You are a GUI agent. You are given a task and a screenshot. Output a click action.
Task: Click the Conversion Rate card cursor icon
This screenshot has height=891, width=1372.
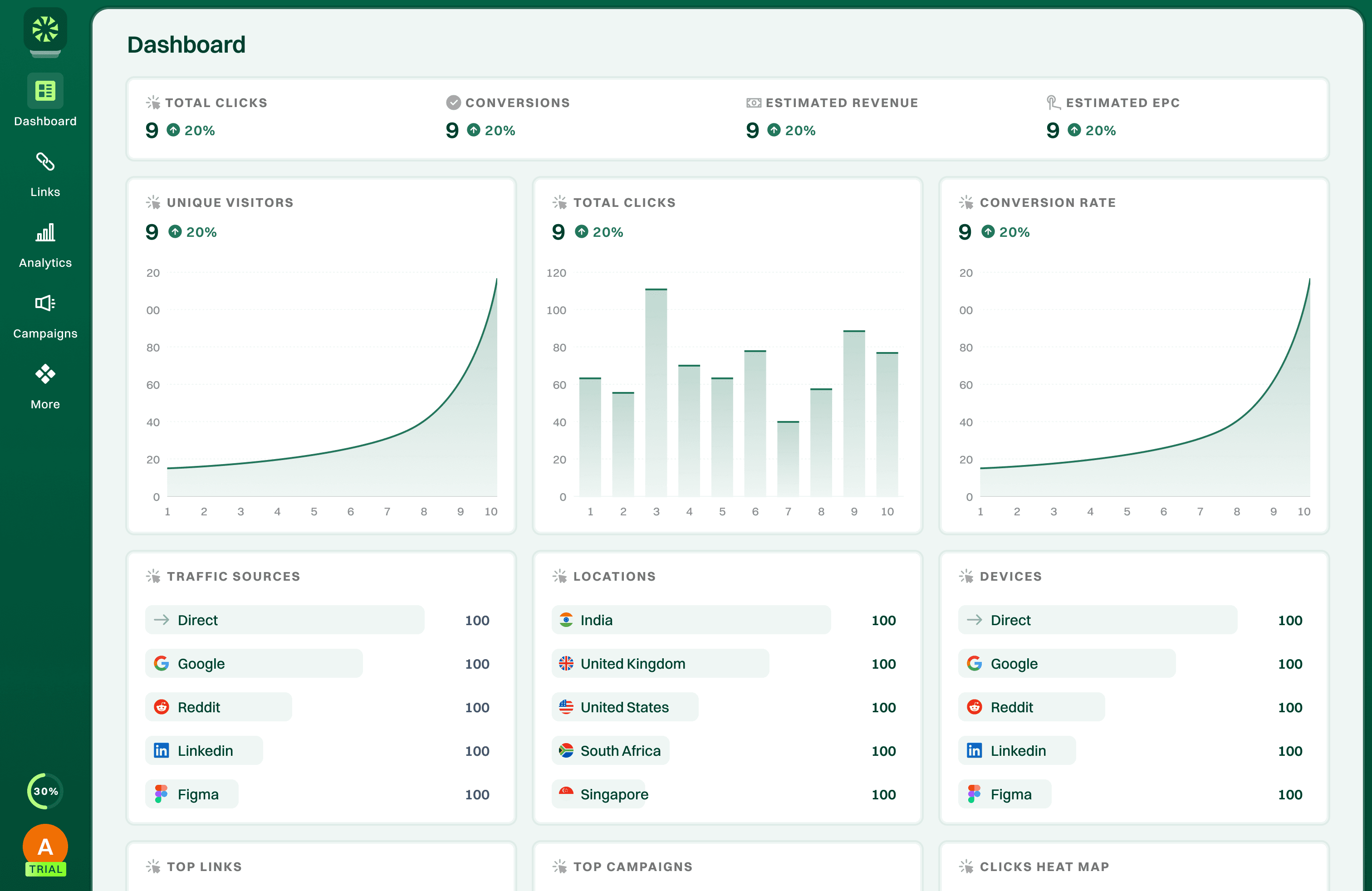(x=966, y=202)
